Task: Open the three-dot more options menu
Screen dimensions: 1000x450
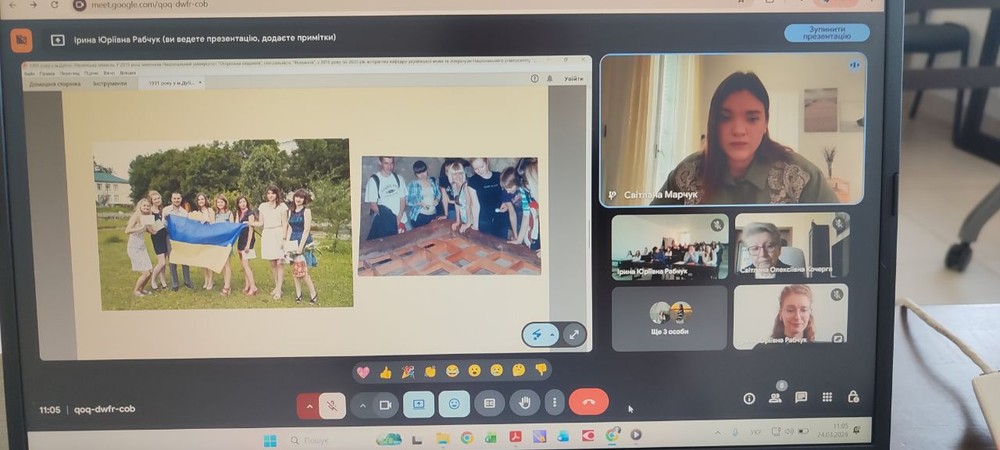Action: click(x=553, y=404)
